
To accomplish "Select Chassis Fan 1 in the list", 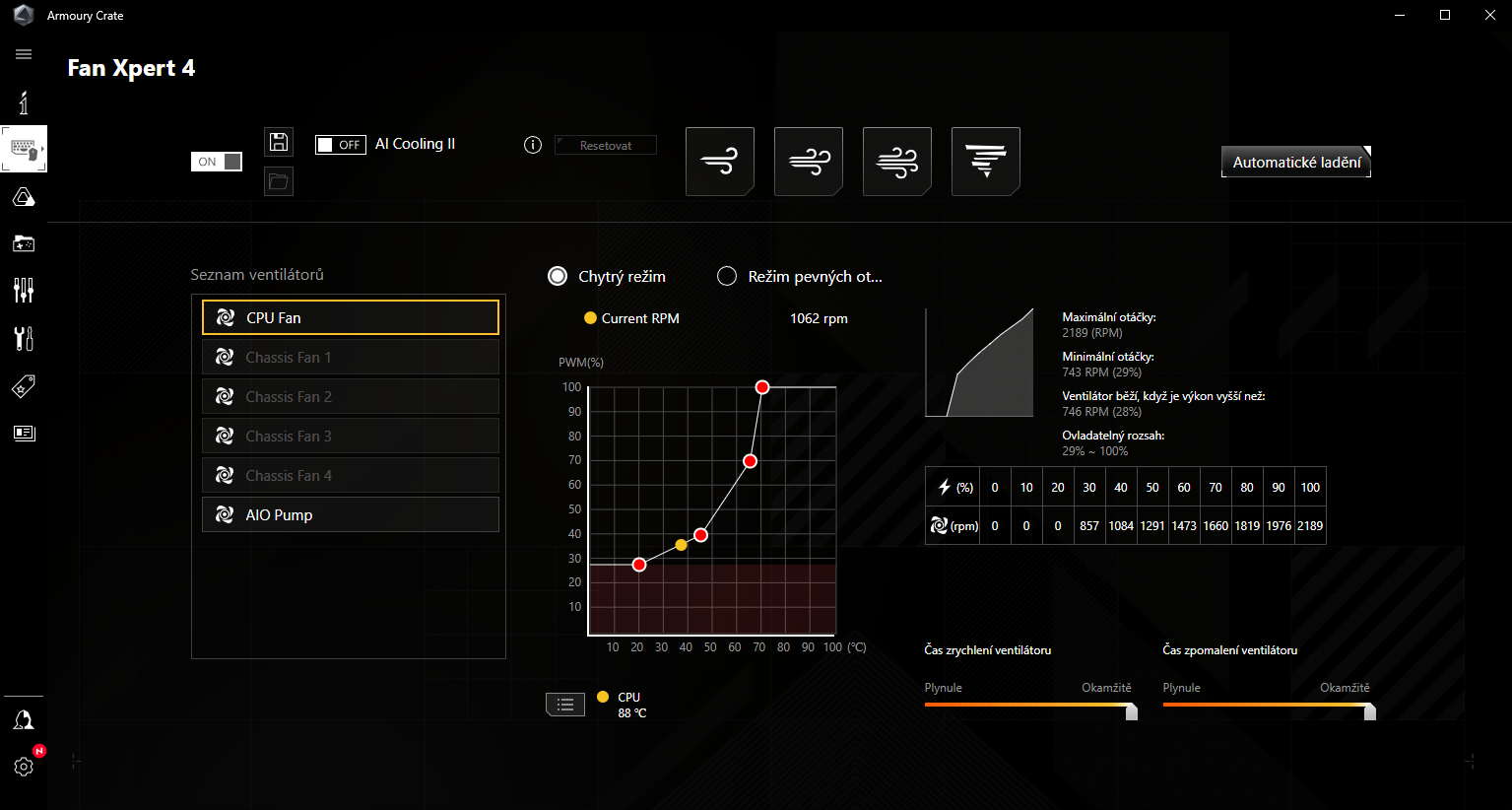I will [351, 357].
